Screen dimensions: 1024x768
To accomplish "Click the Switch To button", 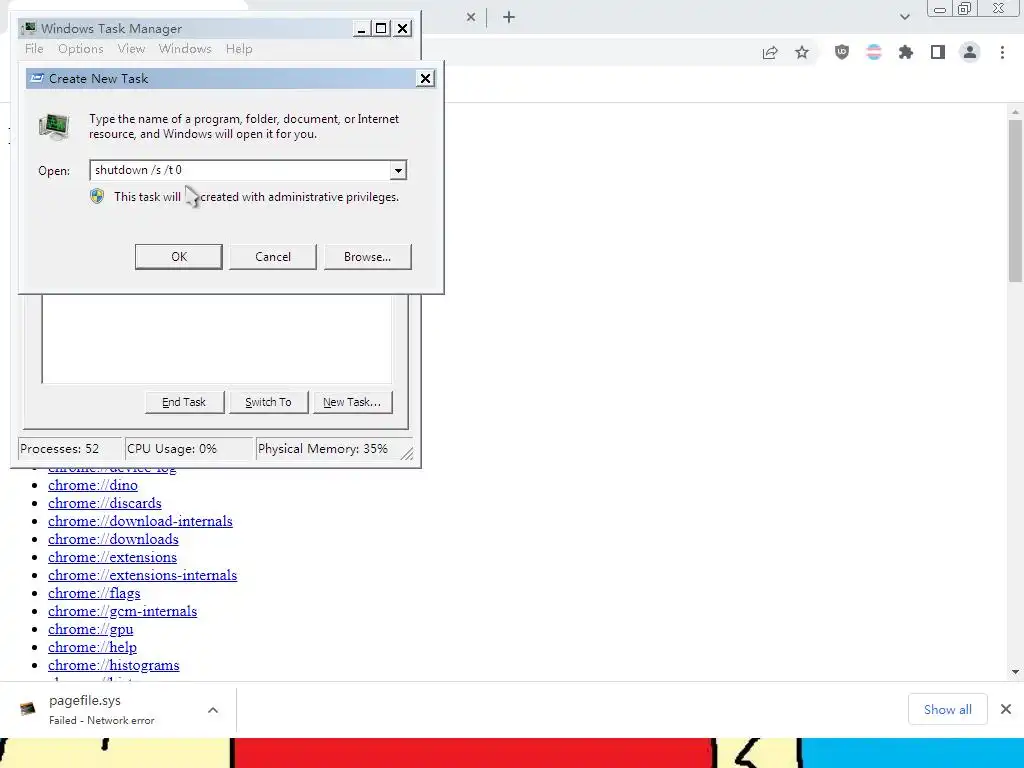I will [x=268, y=402].
